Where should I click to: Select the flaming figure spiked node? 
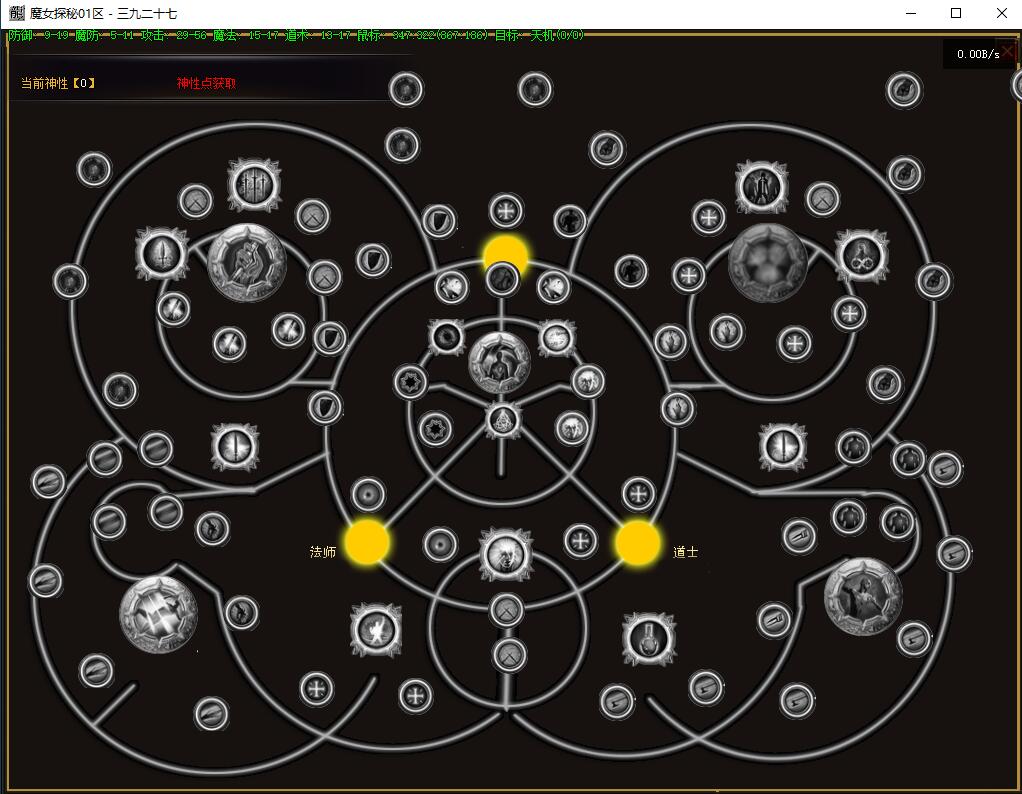pos(377,630)
